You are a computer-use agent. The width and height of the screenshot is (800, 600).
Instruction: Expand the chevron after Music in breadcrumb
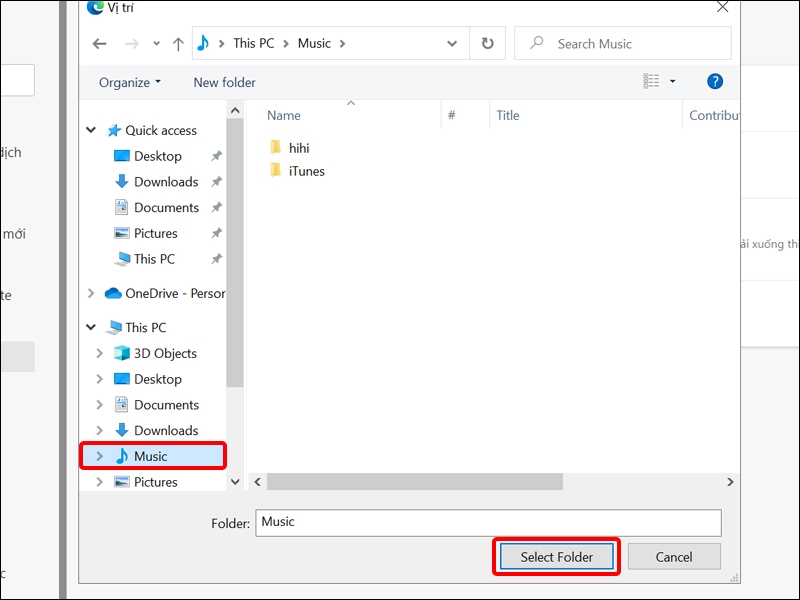click(x=342, y=44)
